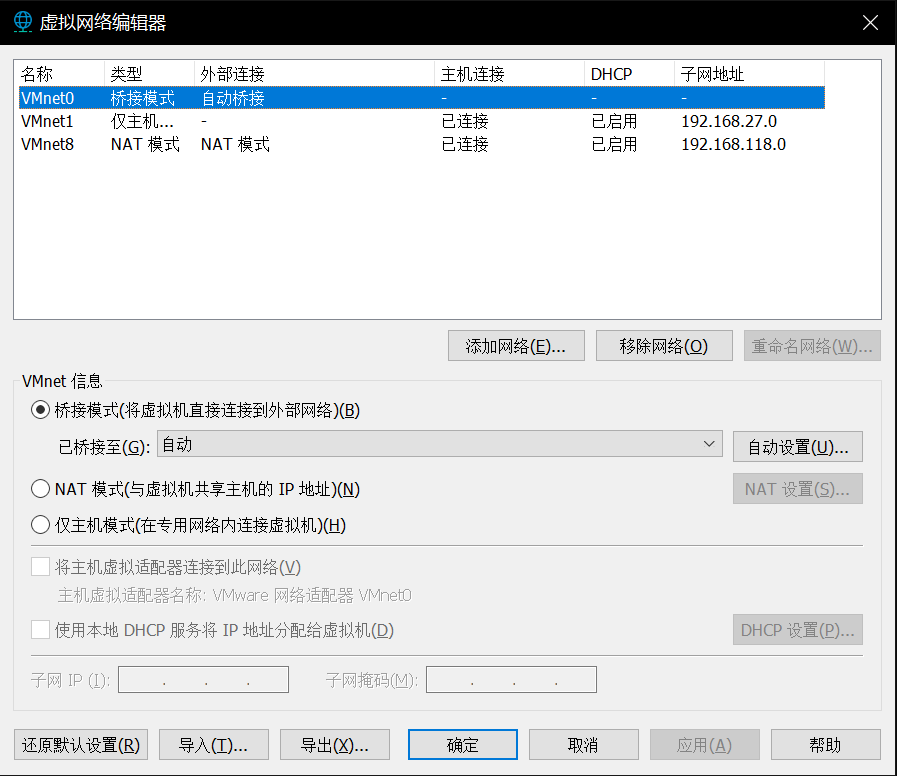Select the NAT 模式 radio button
Viewport: 897px width, 776px height.
pyautogui.click(x=40, y=489)
